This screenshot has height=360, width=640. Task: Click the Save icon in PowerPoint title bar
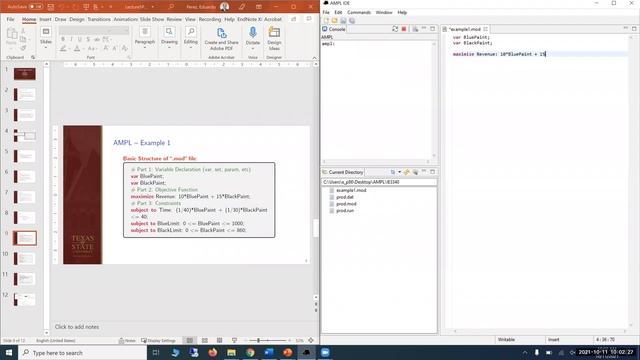(x=51, y=7)
